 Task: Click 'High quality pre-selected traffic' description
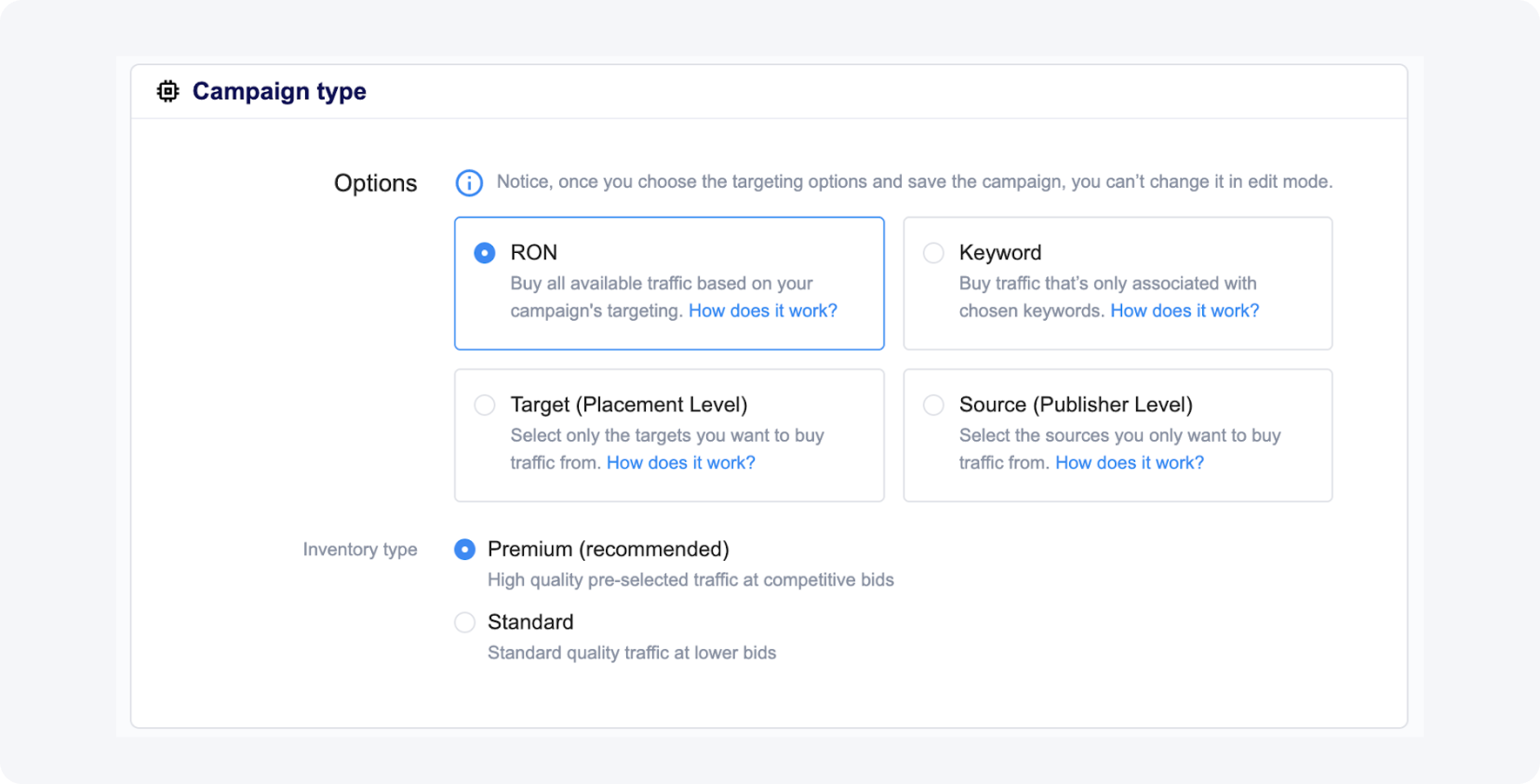pos(690,580)
